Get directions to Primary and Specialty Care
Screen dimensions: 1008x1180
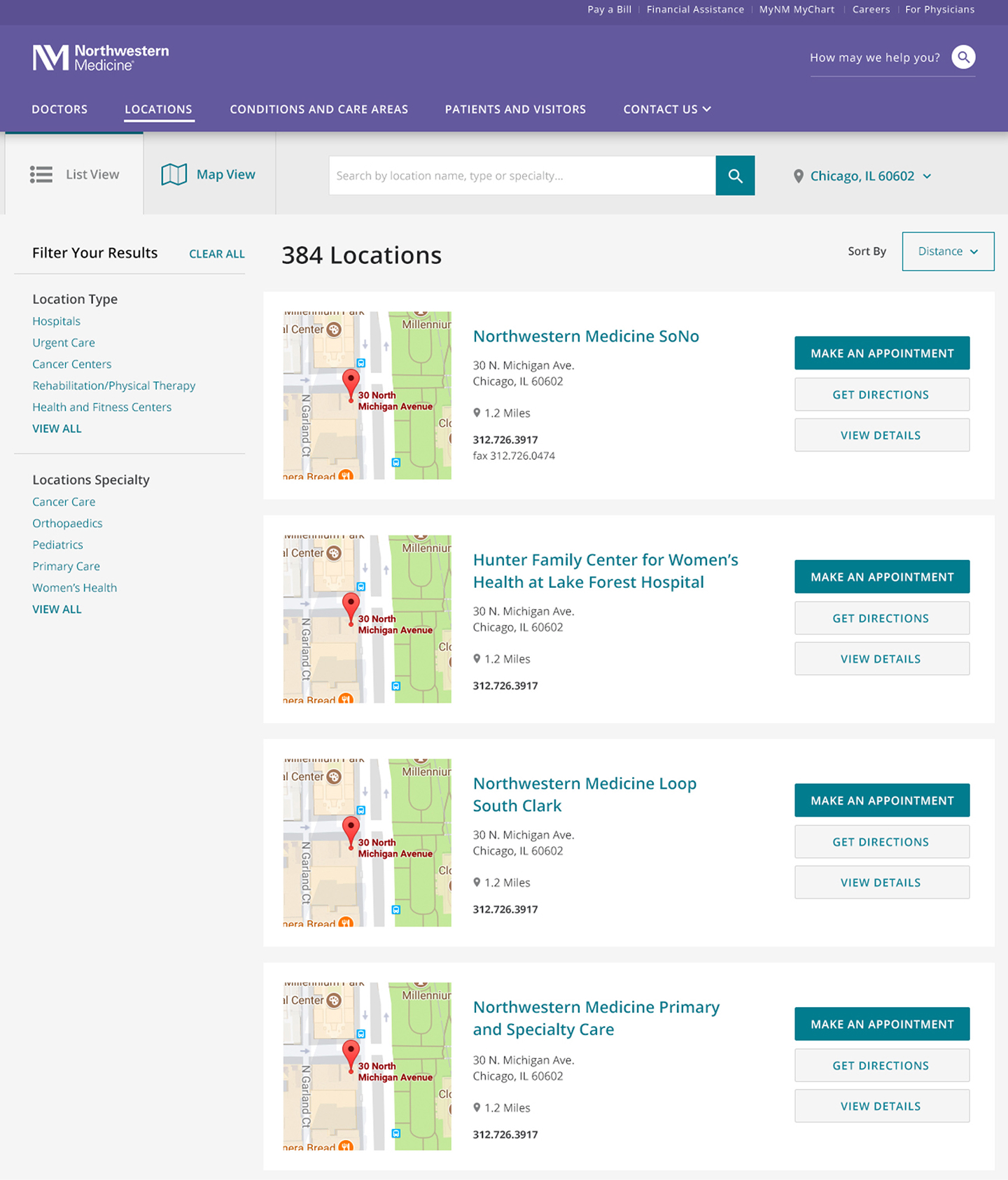click(x=882, y=1065)
